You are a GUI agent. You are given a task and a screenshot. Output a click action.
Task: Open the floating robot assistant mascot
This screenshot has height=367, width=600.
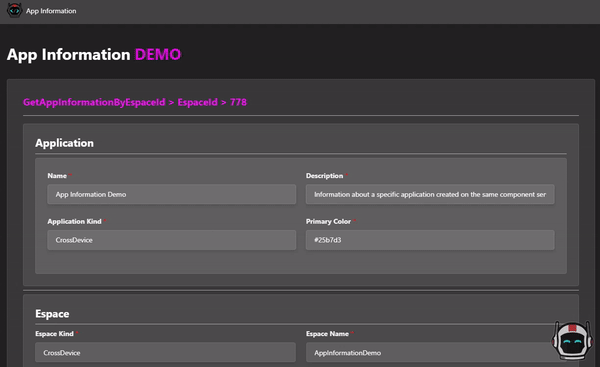(572, 341)
